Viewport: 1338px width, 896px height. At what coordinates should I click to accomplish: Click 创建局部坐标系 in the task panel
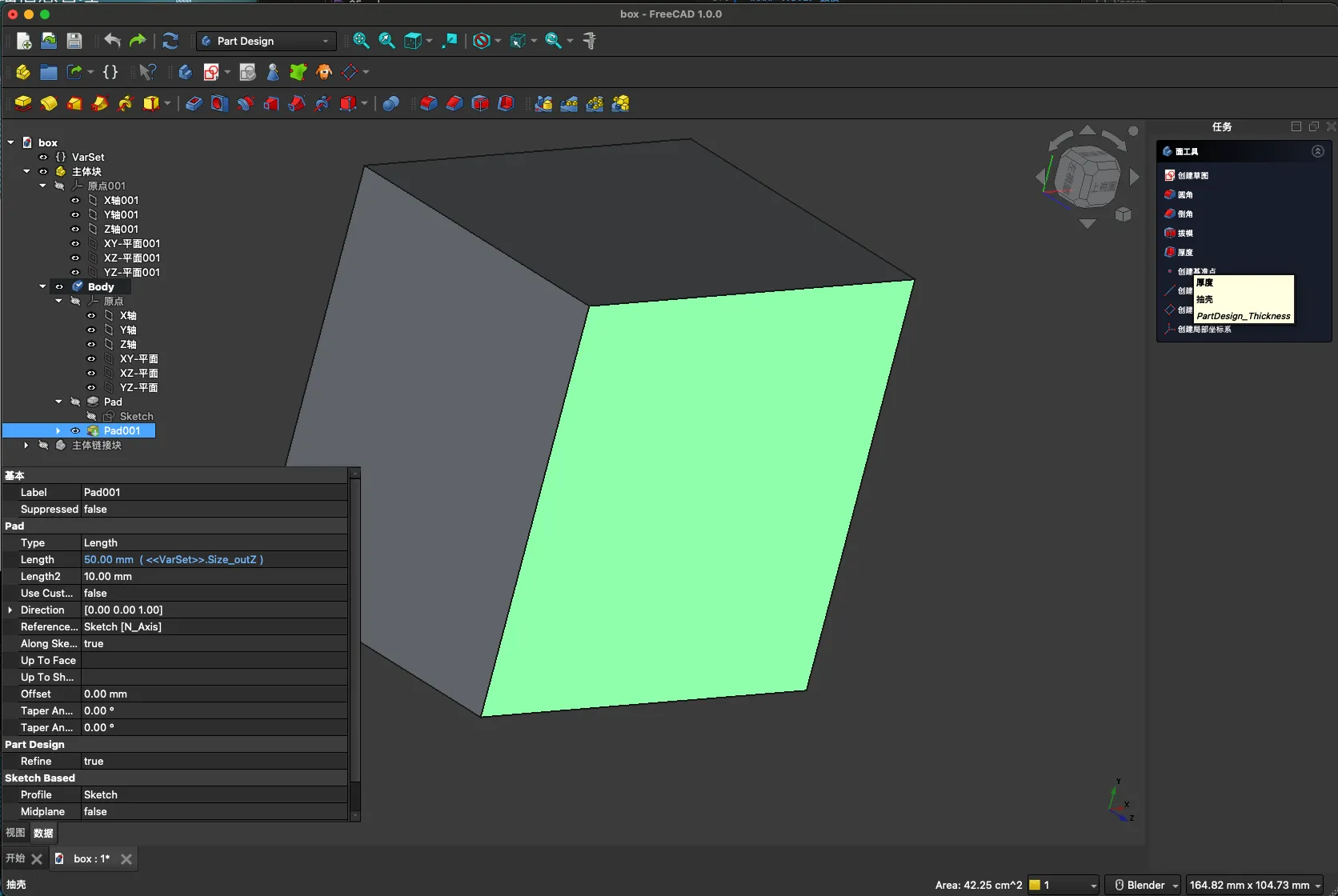(x=1204, y=329)
